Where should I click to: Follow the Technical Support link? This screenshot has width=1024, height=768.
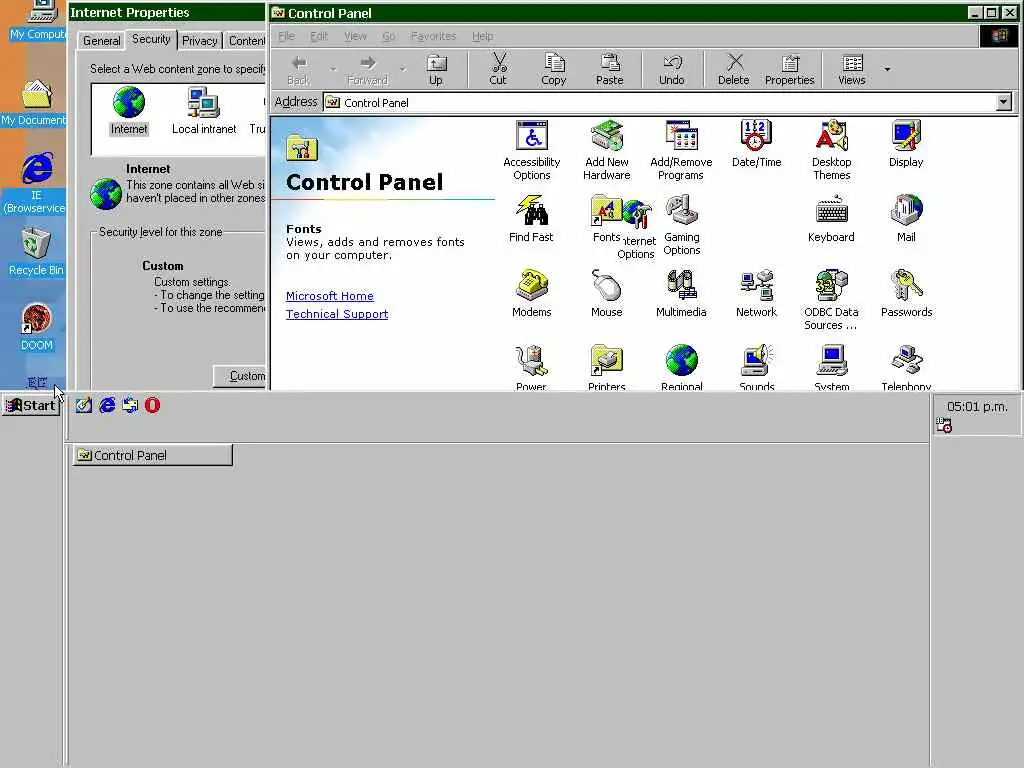(337, 314)
